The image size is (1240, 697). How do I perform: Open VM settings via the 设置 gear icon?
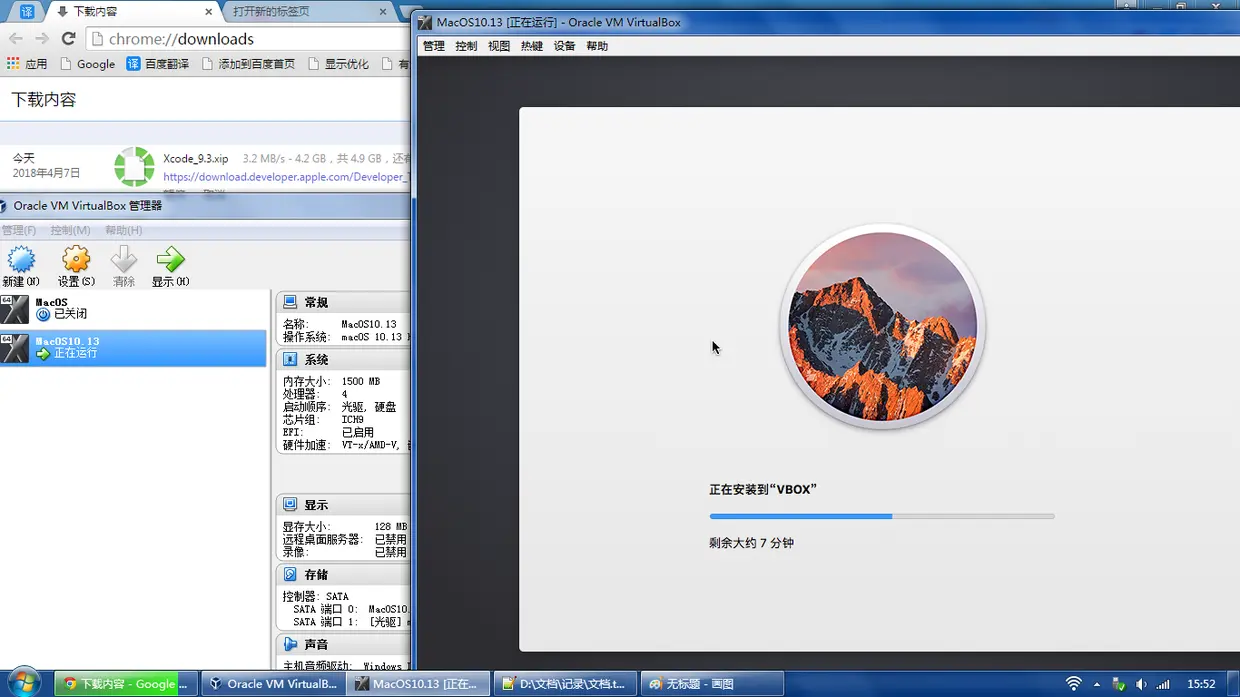coord(75,260)
